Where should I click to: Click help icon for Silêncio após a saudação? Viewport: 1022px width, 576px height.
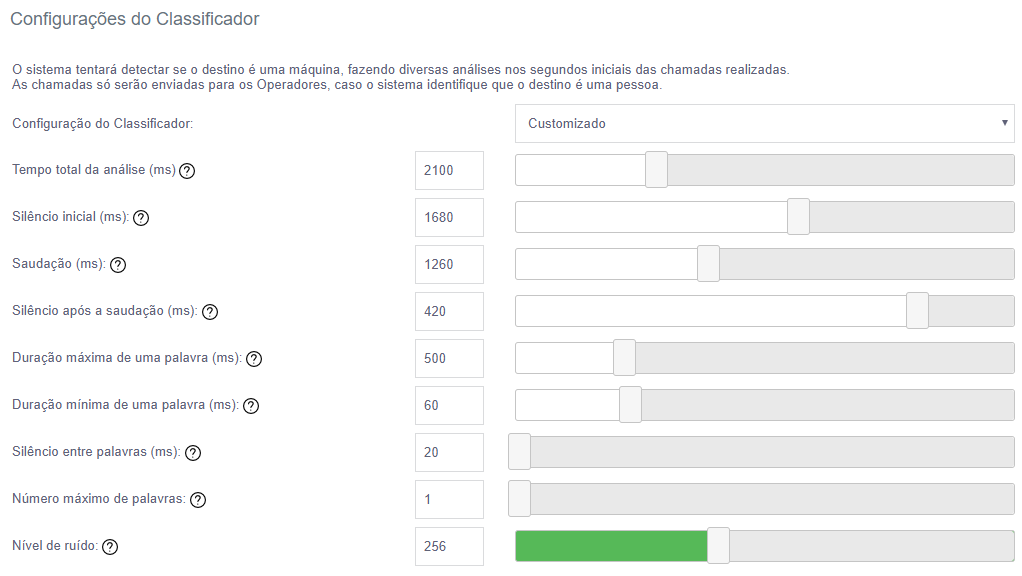210,312
